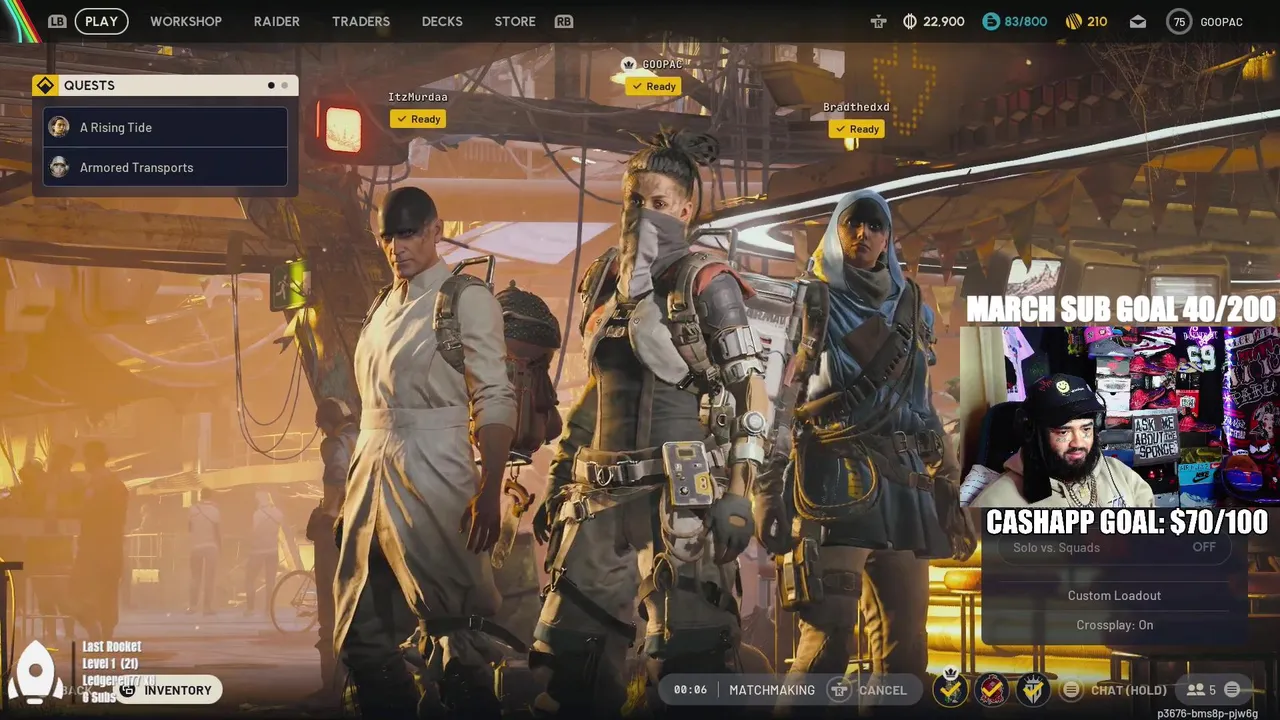The height and width of the screenshot is (720, 1280).
Task: Cancel matchmaking with CANCEL button
Action: point(882,690)
